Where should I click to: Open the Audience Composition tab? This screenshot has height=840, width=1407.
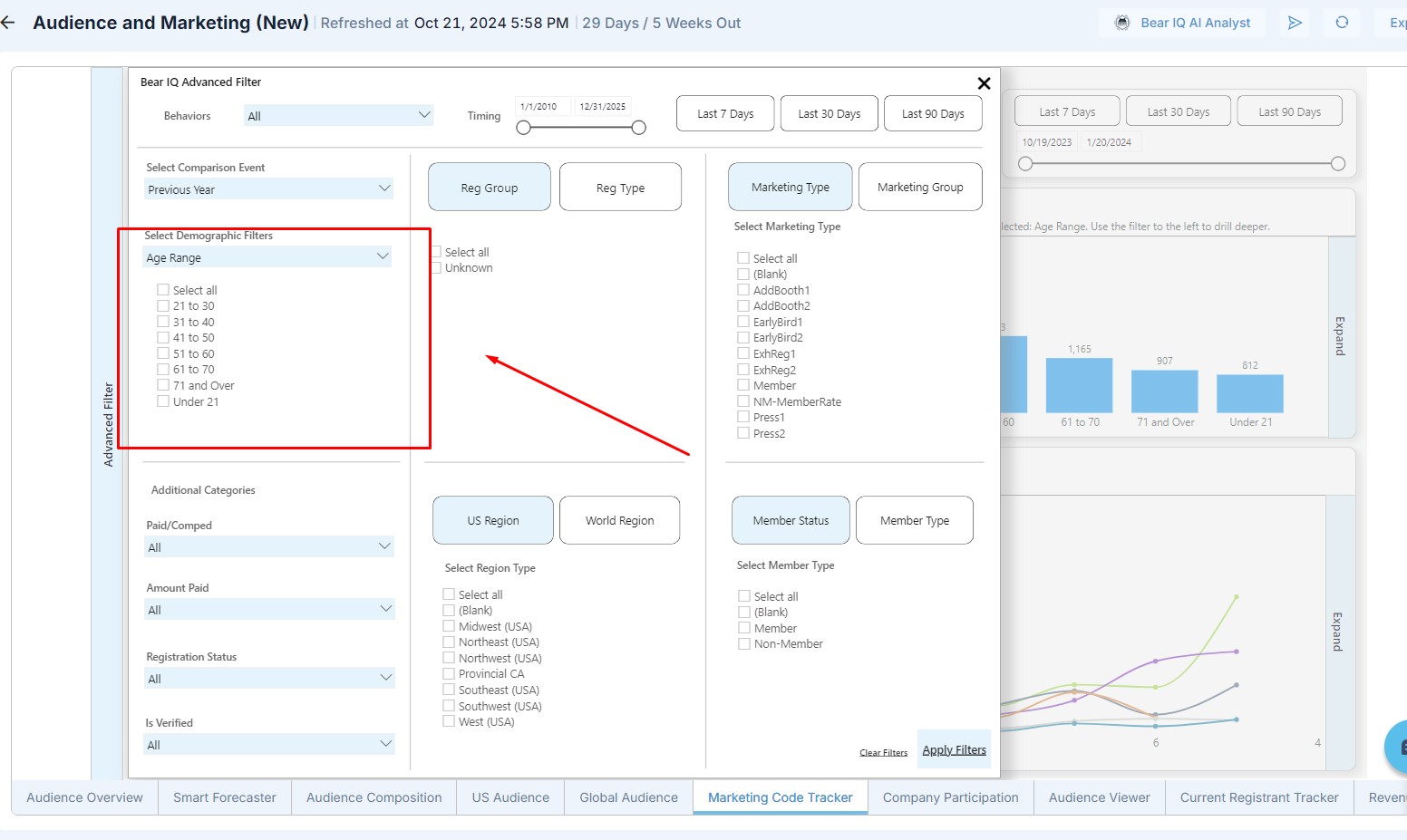[x=374, y=797]
